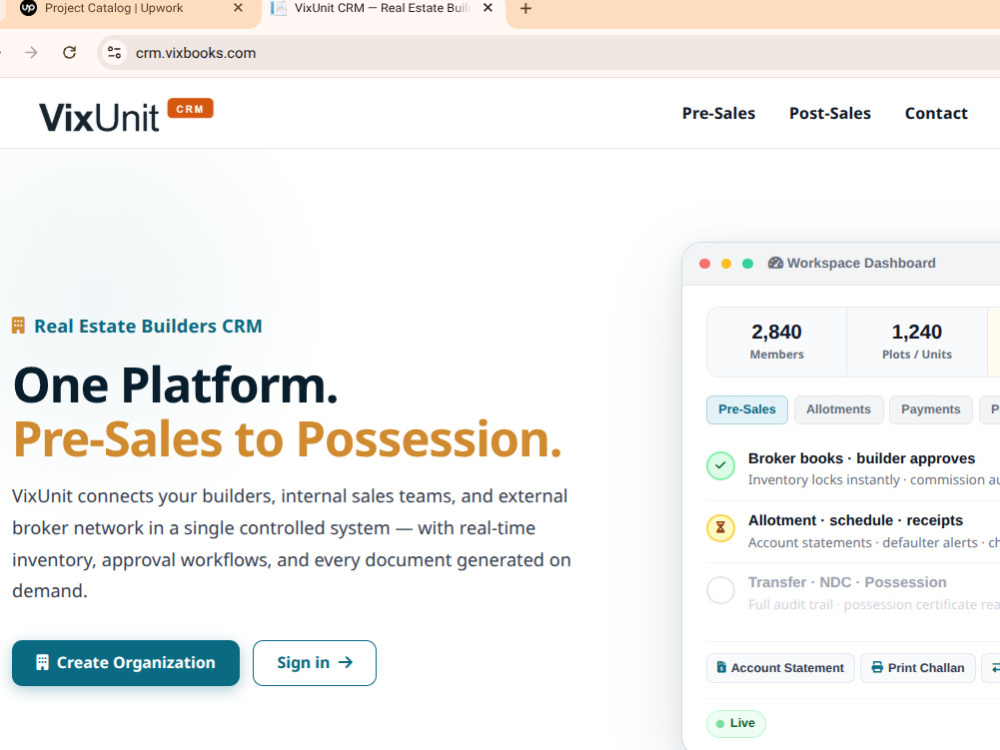Screen dimensions: 1000x750
Task: Click the orange CRM badge
Action: coord(190,109)
